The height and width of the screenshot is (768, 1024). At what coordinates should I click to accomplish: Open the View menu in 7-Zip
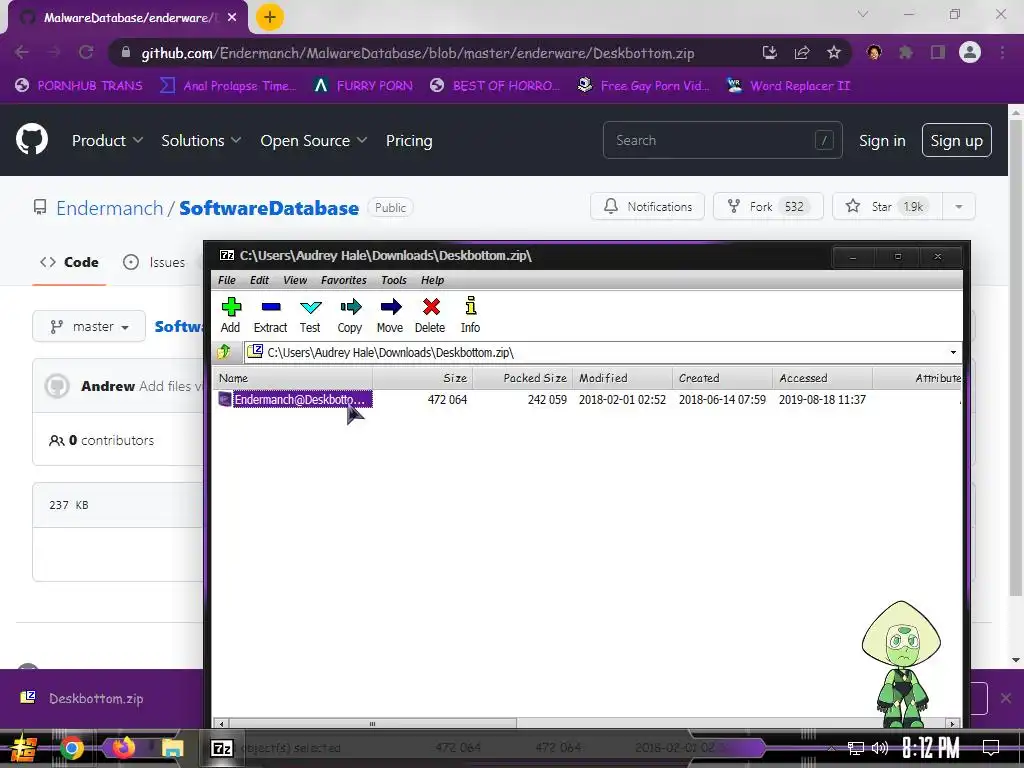(295, 280)
